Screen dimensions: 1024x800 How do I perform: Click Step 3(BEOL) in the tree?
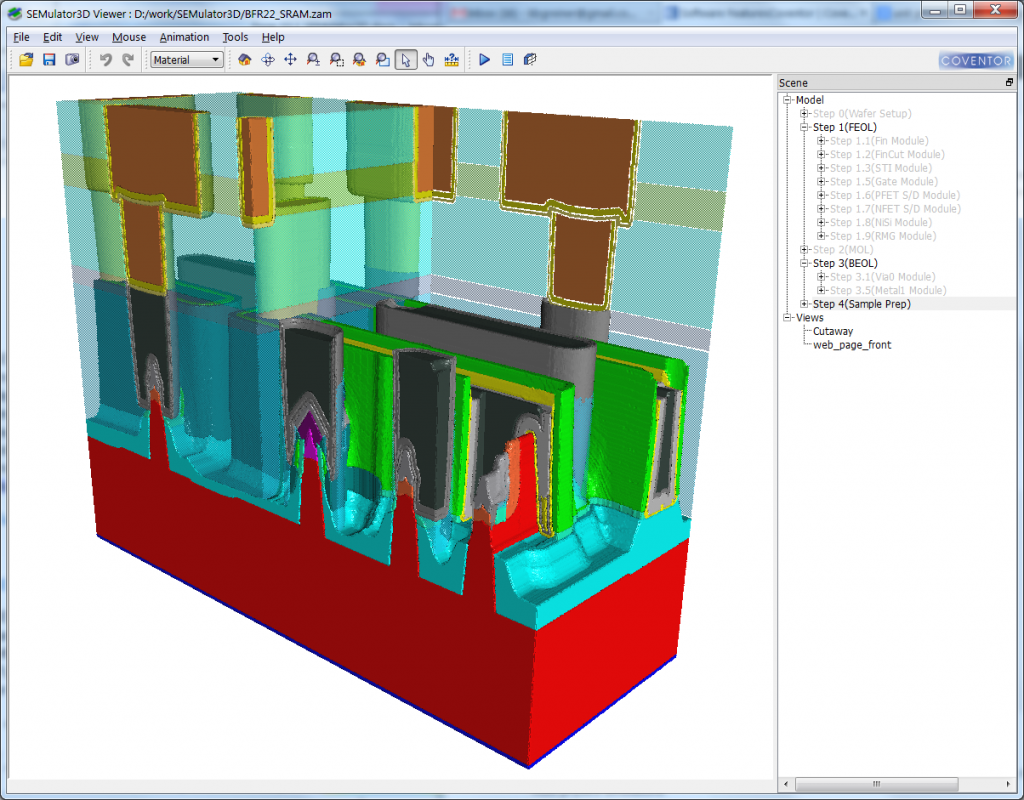pyautogui.click(x=845, y=263)
